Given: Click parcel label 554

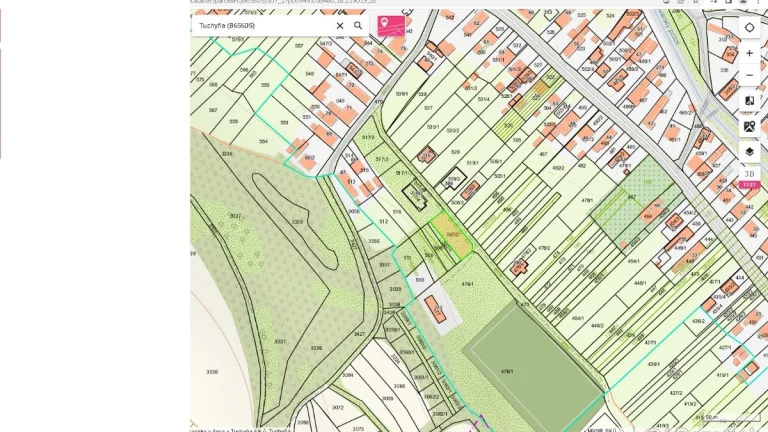Looking at the screenshot, I should pos(264,142).
